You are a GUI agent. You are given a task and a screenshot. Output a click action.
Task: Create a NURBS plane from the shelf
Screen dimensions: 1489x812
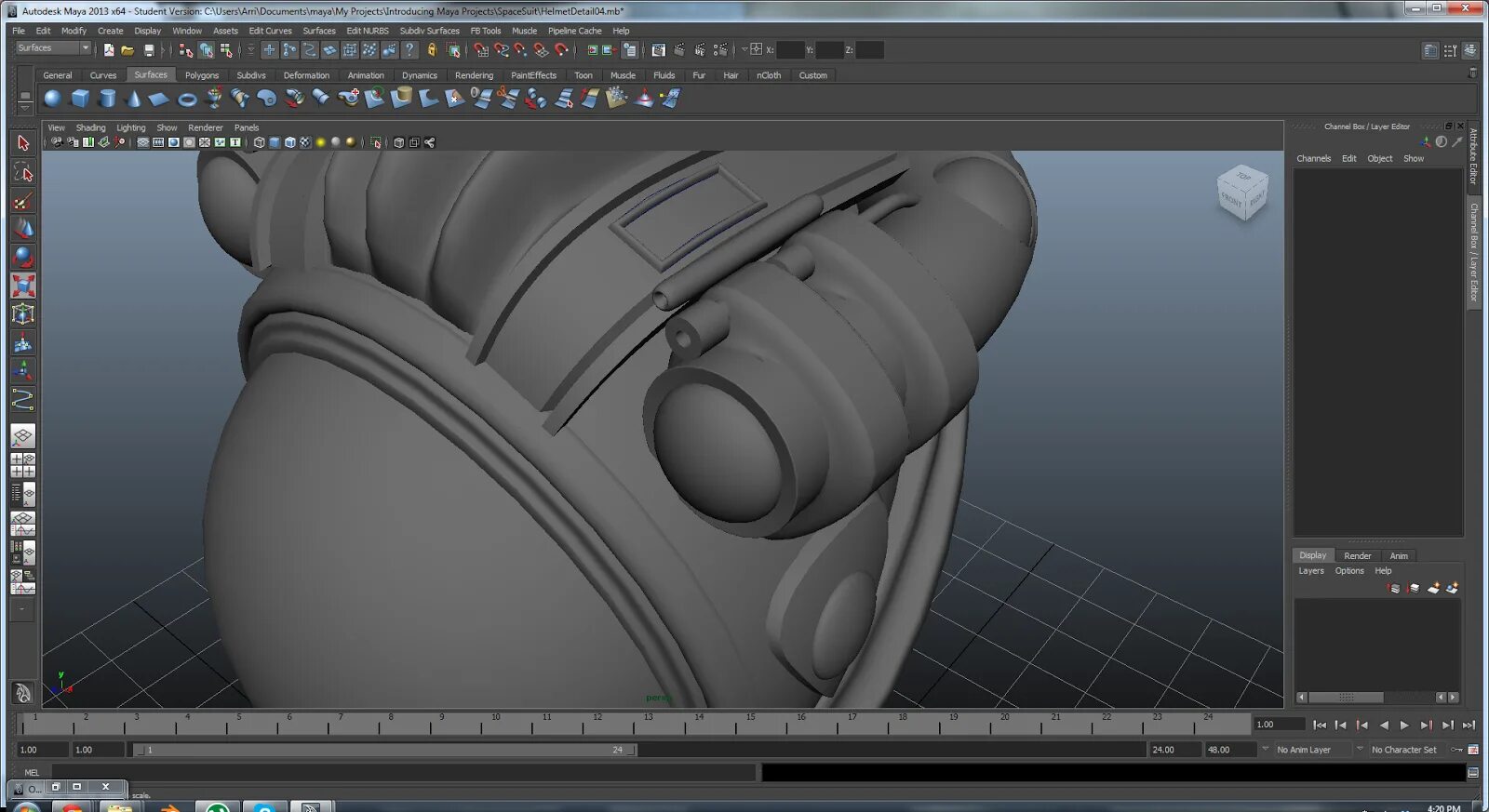point(159,98)
